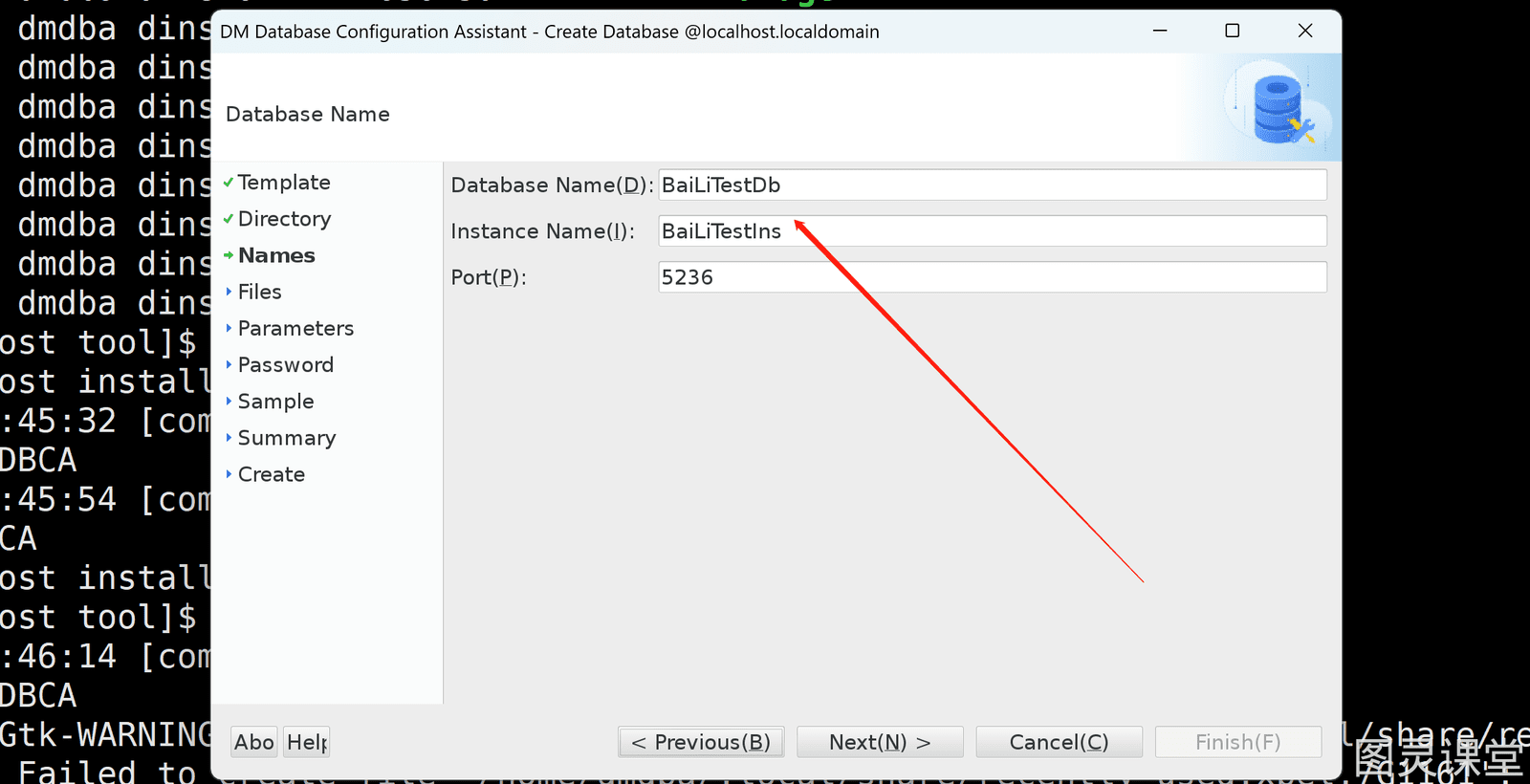Select the Template step in sidebar
The image size is (1530, 784).
(284, 182)
